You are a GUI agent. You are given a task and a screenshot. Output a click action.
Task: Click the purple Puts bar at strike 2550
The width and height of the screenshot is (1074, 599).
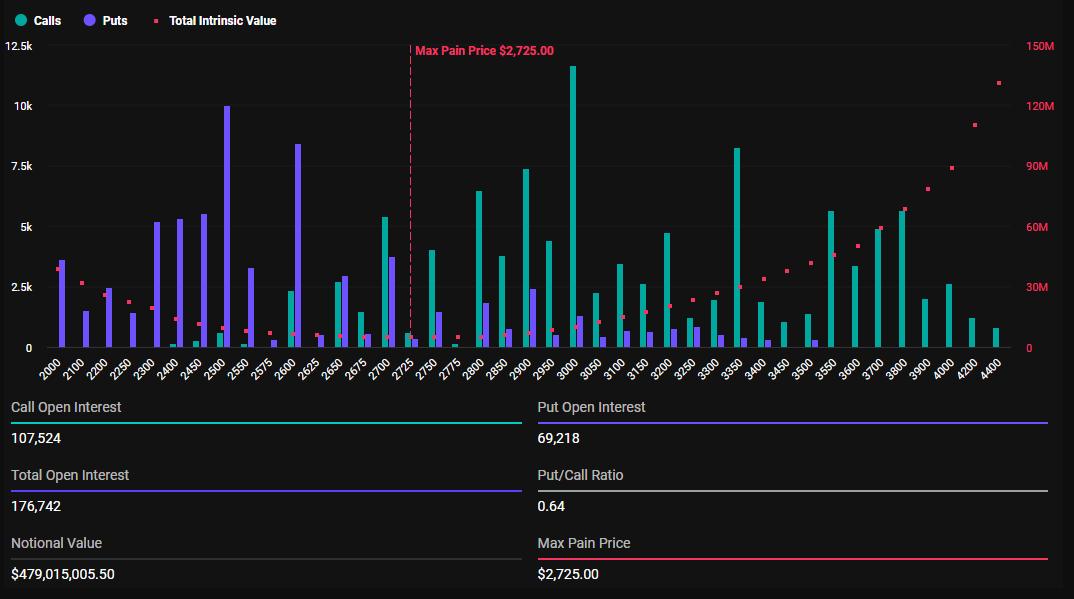click(x=251, y=308)
